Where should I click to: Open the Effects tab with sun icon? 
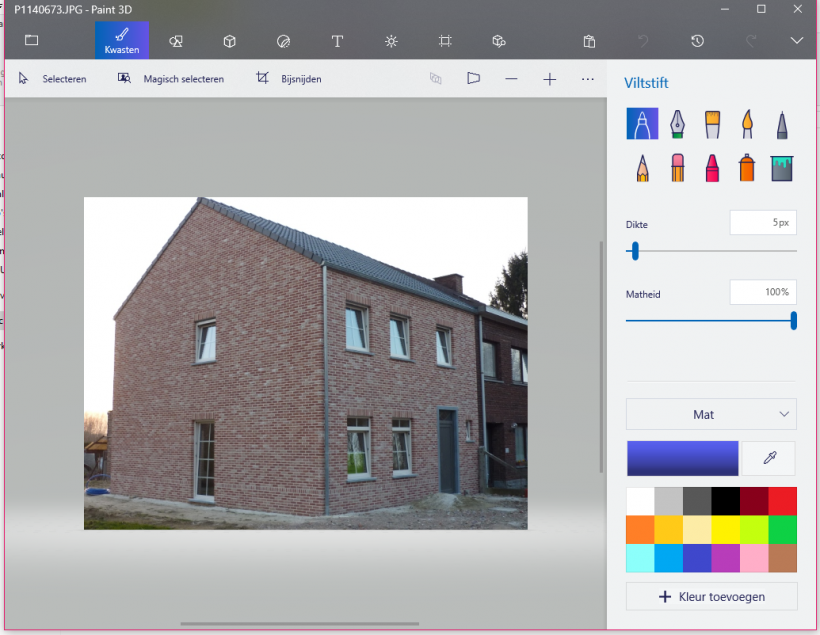click(x=391, y=41)
